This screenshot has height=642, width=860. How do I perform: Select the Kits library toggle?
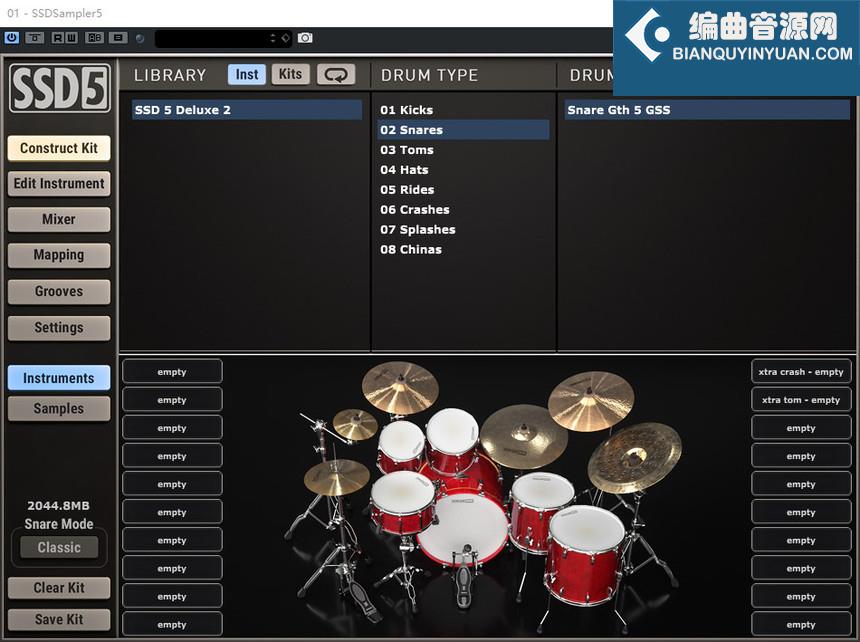click(x=290, y=74)
